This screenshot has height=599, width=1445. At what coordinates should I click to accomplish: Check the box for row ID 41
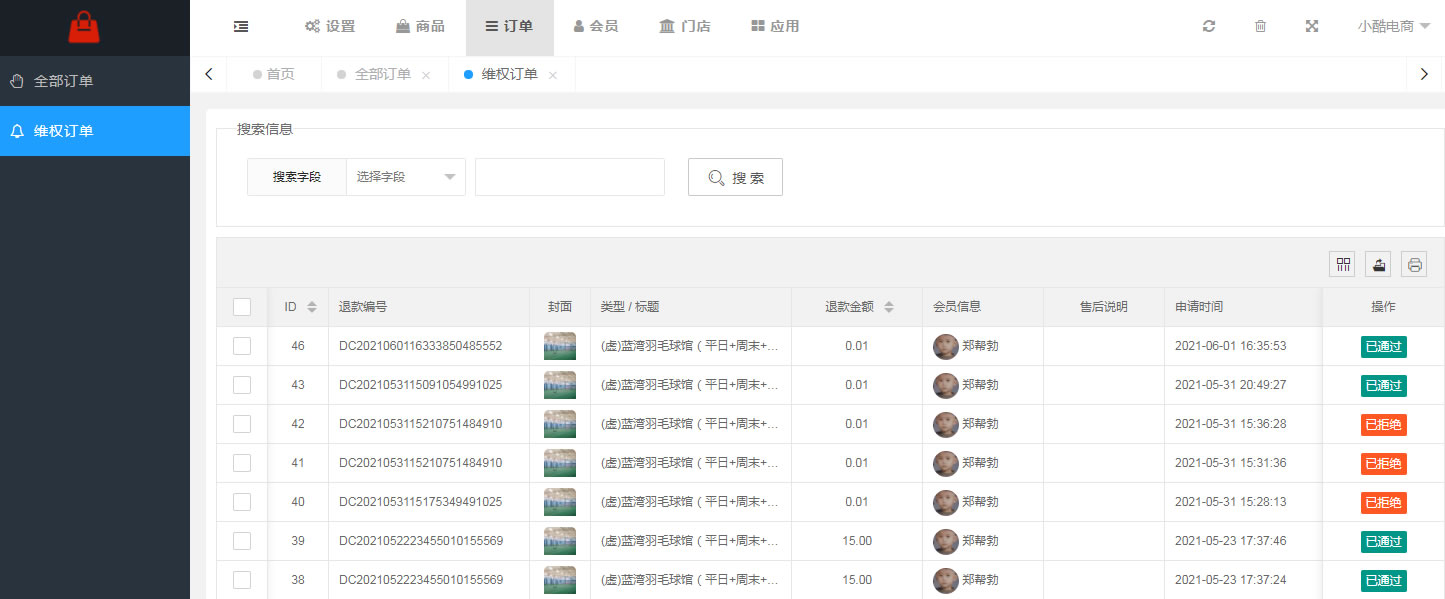point(242,463)
